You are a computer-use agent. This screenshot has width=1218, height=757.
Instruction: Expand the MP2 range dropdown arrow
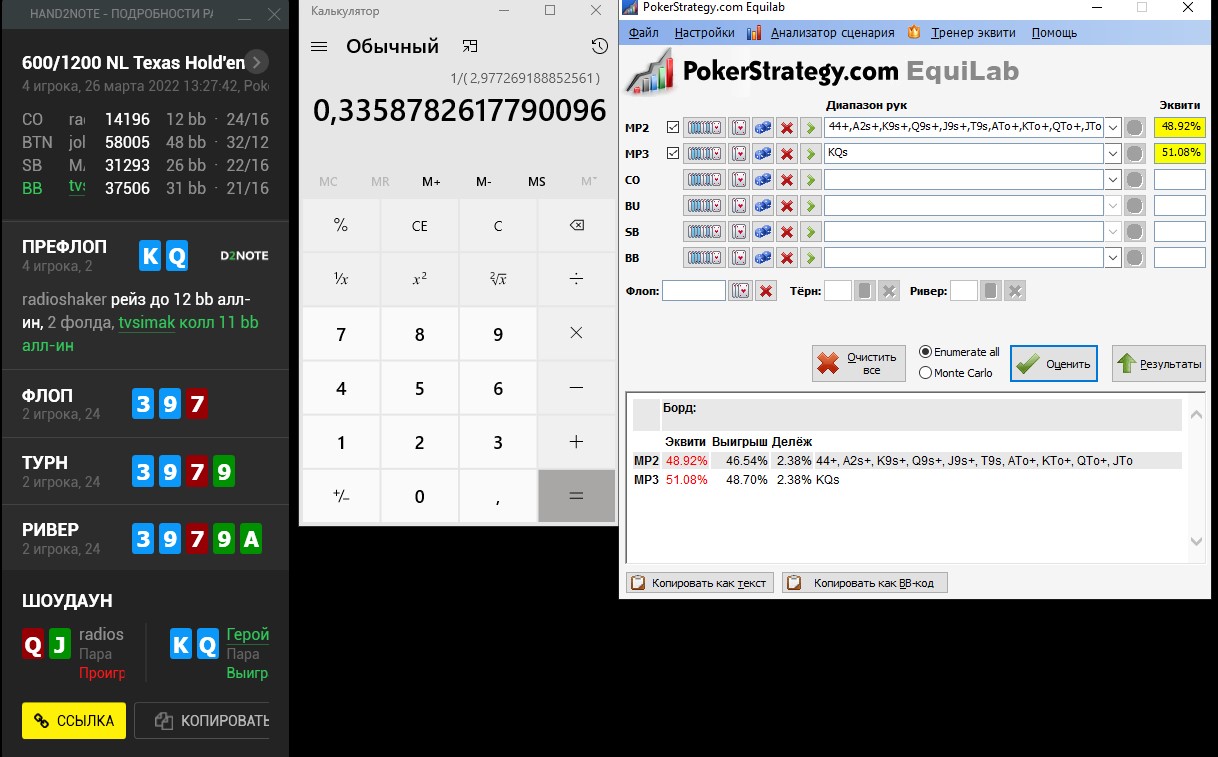pyautogui.click(x=1112, y=127)
